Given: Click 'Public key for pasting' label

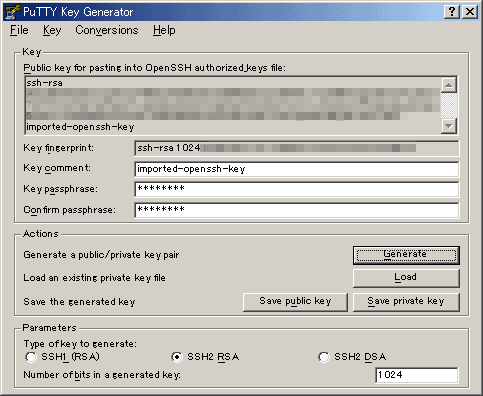Looking at the screenshot, I should click(x=154, y=68).
